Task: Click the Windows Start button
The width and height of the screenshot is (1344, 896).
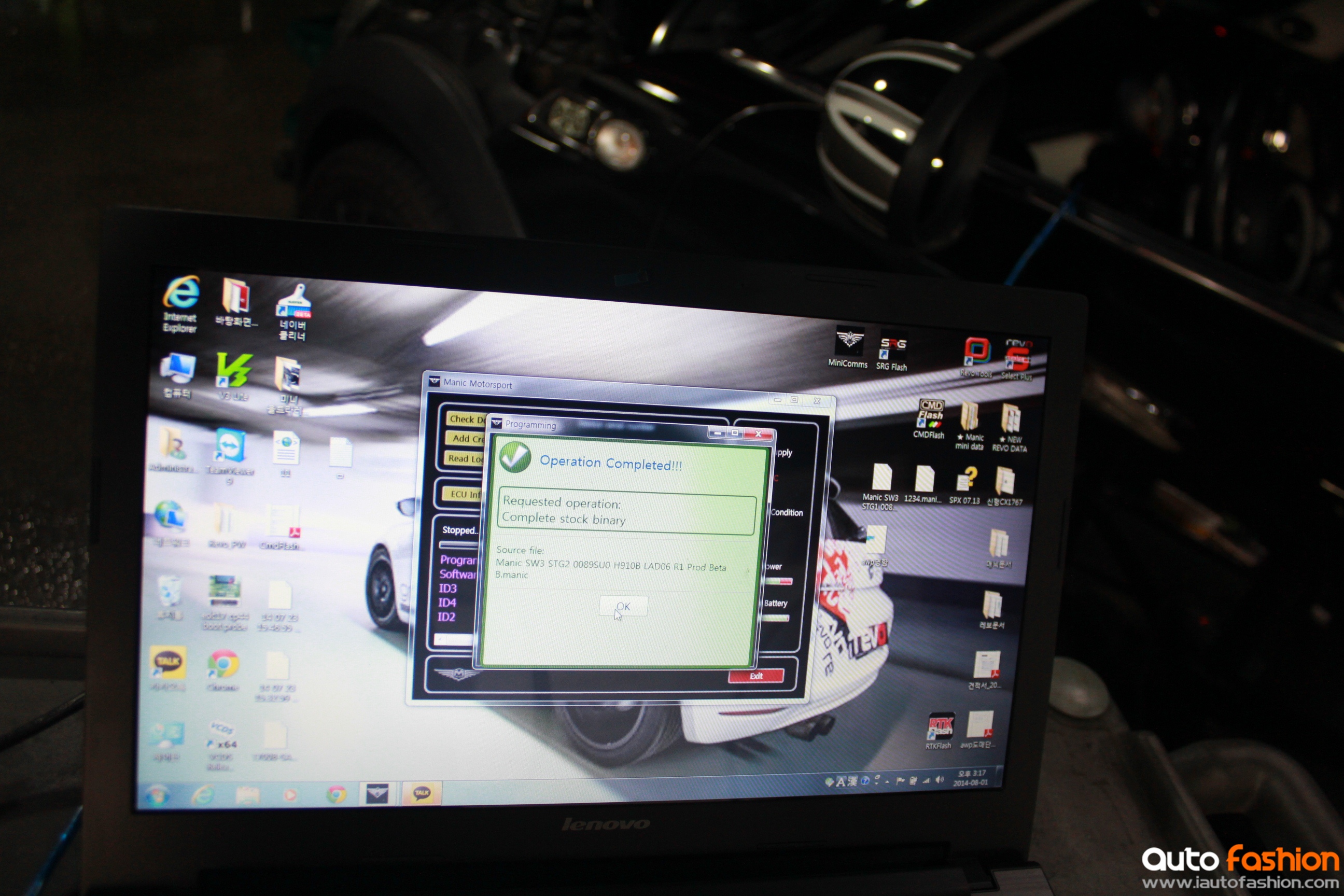Action: point(157,795)
